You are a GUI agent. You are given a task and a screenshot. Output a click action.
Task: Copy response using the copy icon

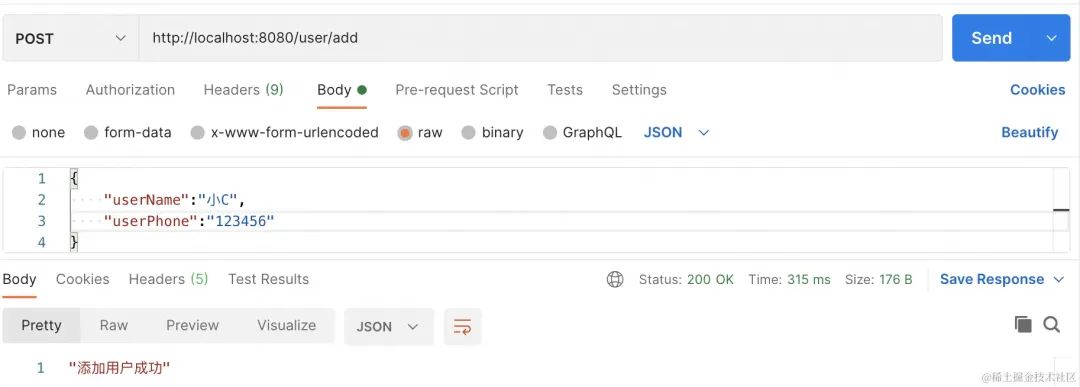[1023, 324]
